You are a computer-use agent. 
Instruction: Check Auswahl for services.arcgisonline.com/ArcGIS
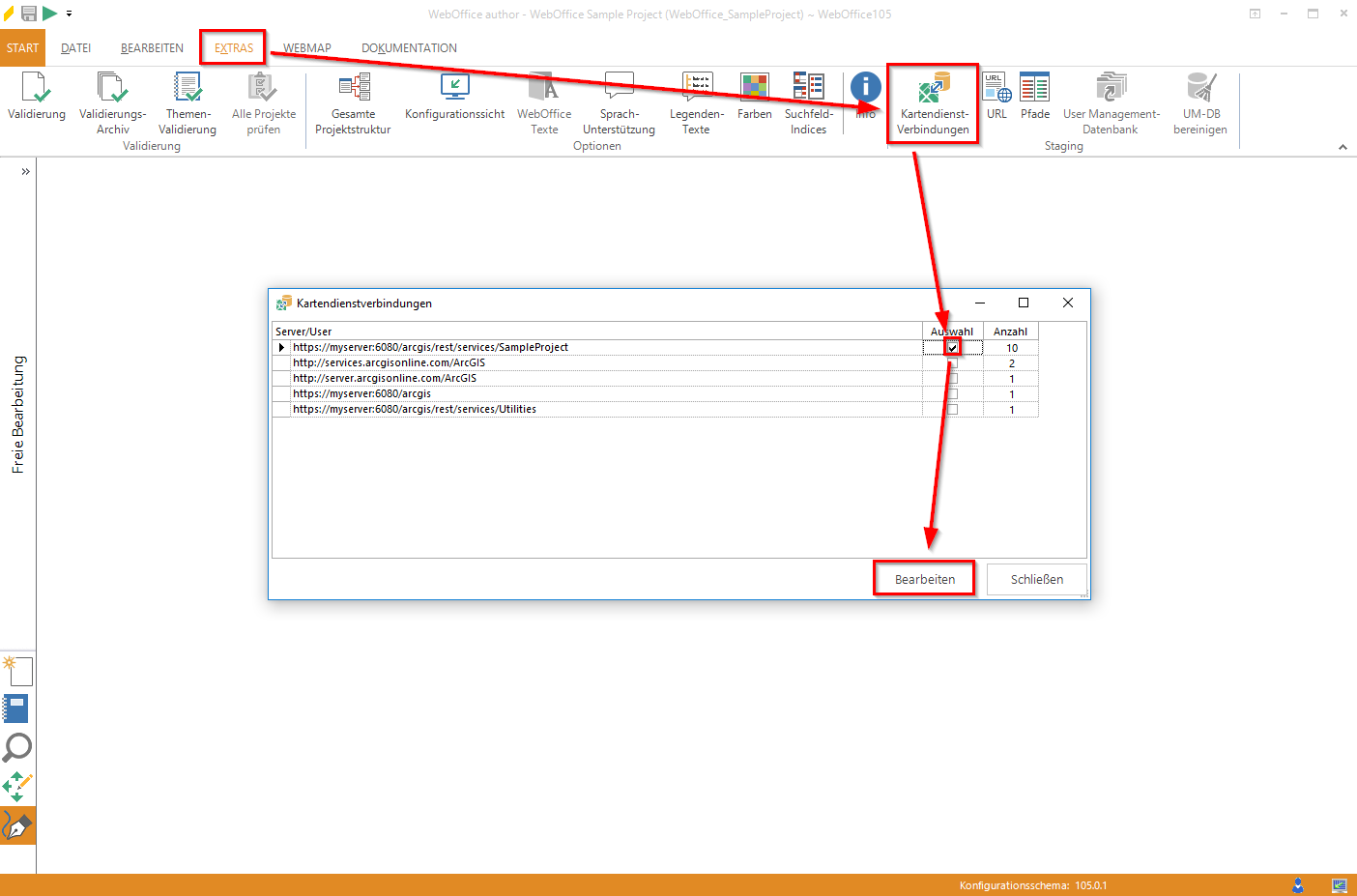(x=953, y=363)
